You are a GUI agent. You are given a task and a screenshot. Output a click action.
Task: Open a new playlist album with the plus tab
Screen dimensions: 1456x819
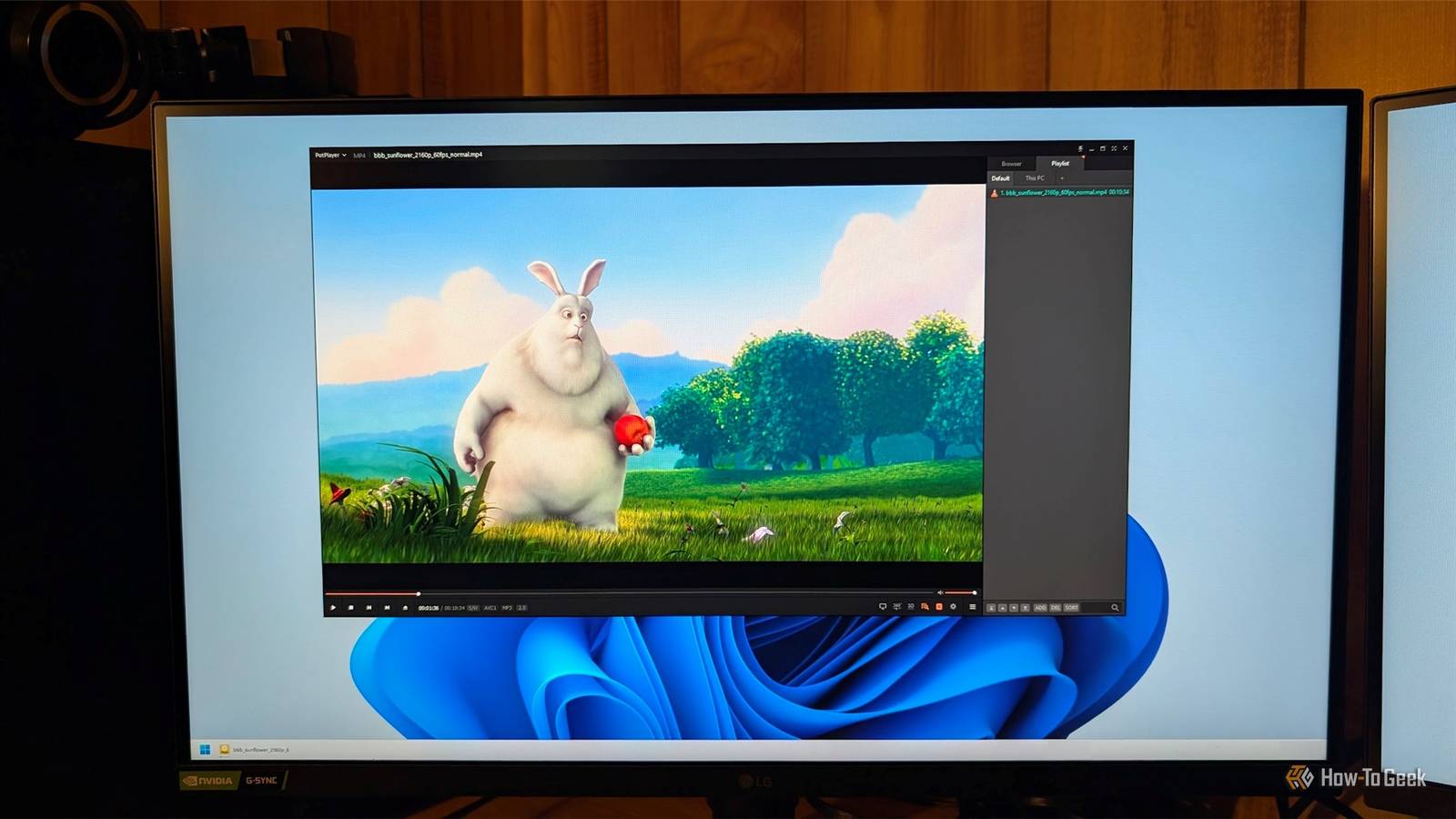pyautogui.click(x=1061, y=178)
